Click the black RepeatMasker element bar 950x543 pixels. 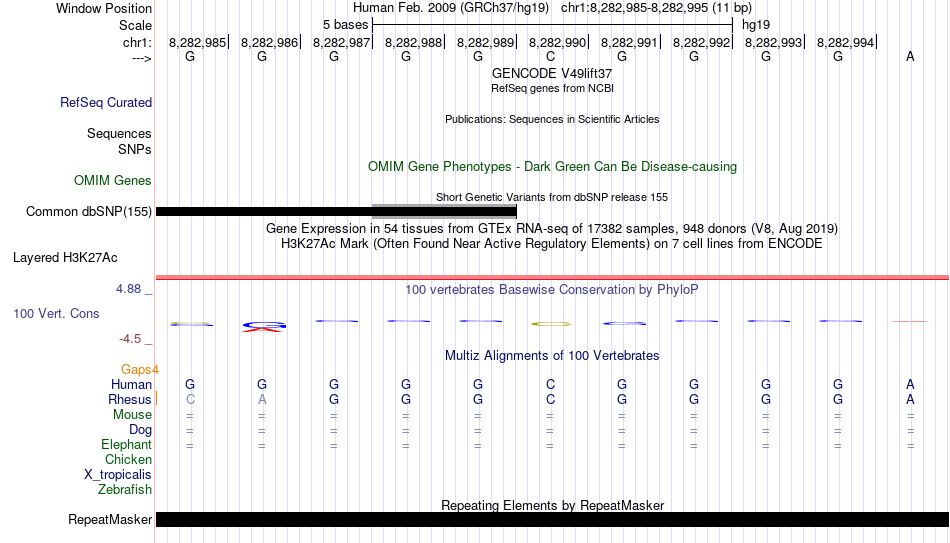[553, 519]
